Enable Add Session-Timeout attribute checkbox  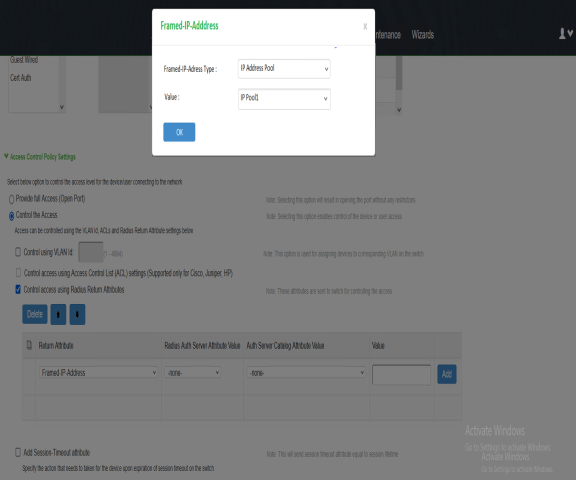[18, 452]
